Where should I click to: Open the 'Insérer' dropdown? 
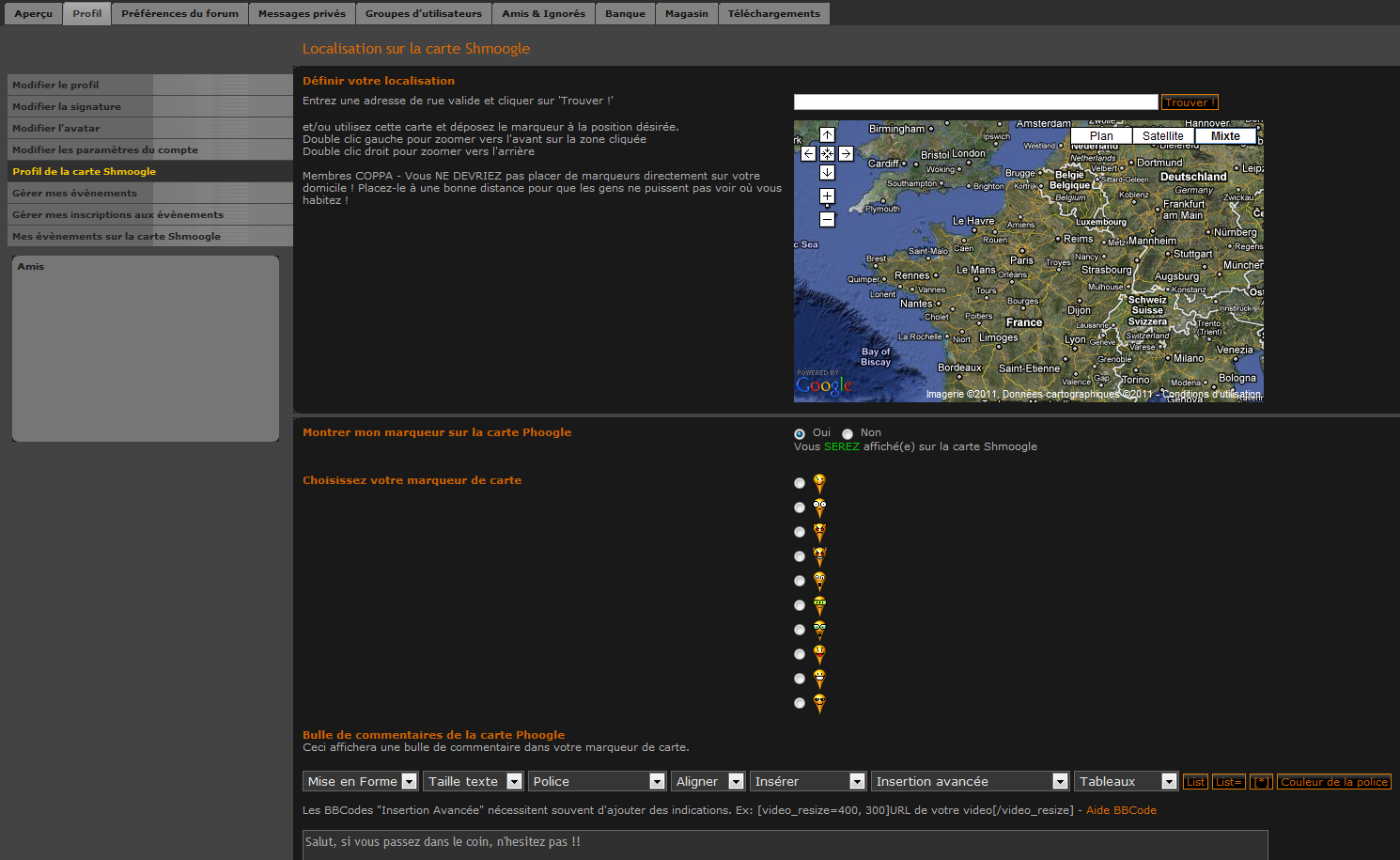pos(808,781)
